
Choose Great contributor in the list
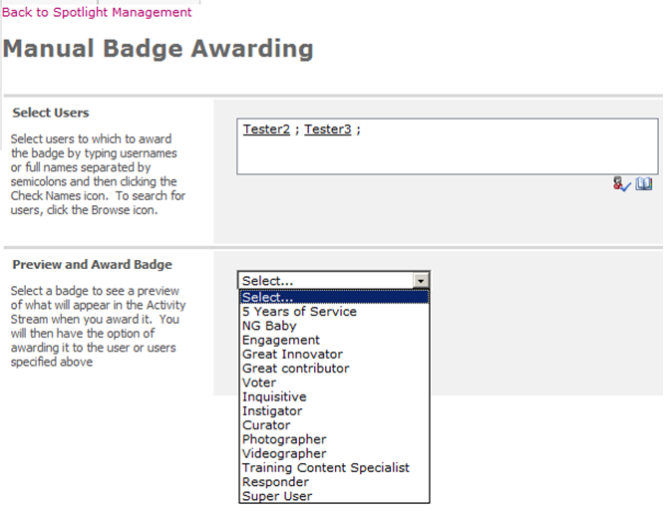[295, 368]
